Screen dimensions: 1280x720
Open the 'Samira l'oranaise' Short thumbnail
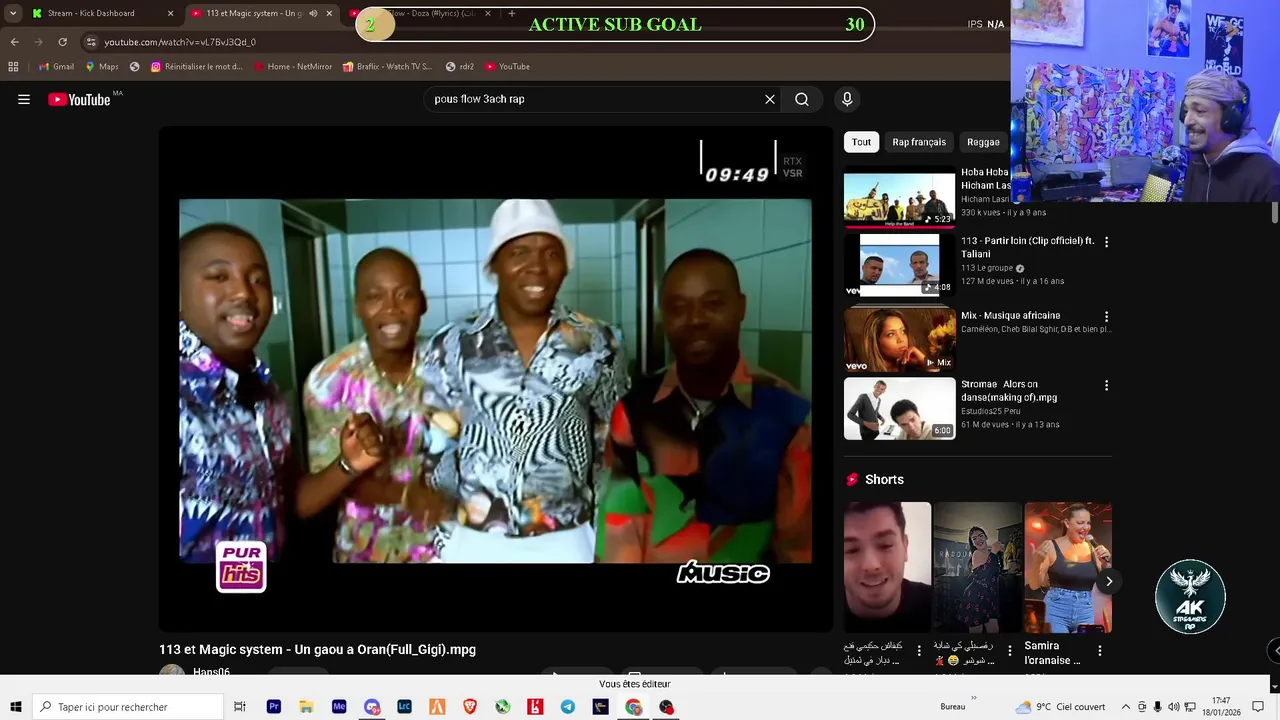[1068, 568]
